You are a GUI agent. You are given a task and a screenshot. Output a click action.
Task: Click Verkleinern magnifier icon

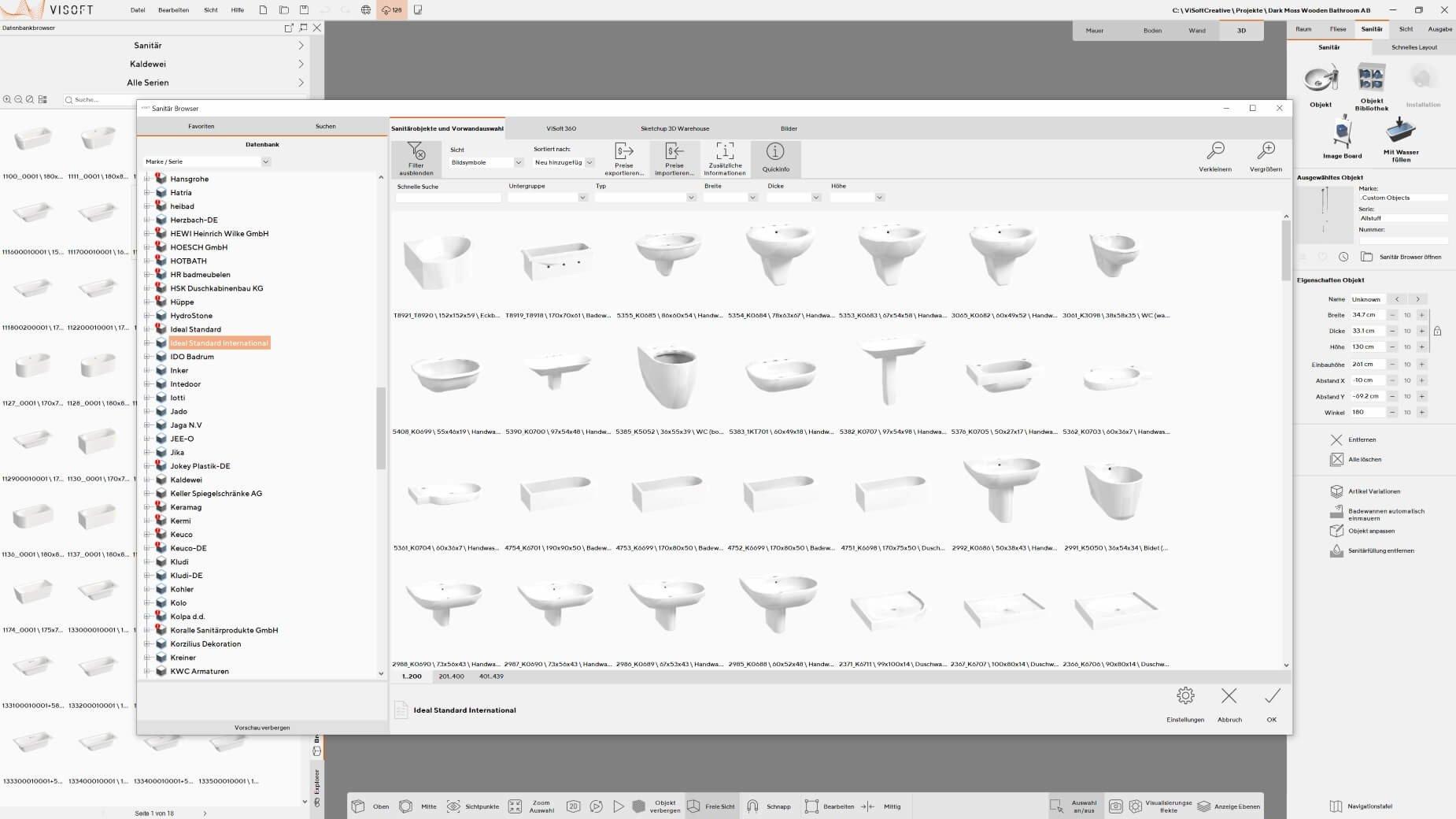1216,150
